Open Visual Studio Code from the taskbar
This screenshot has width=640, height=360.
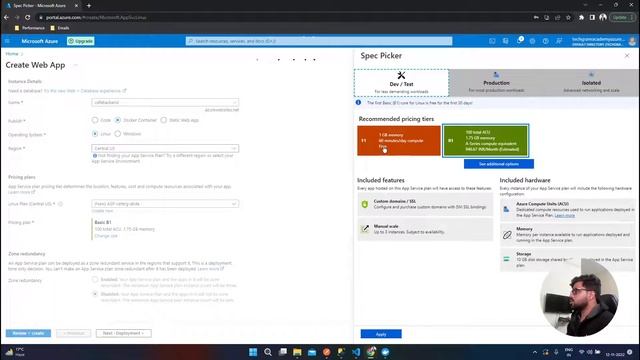[356, 352]
